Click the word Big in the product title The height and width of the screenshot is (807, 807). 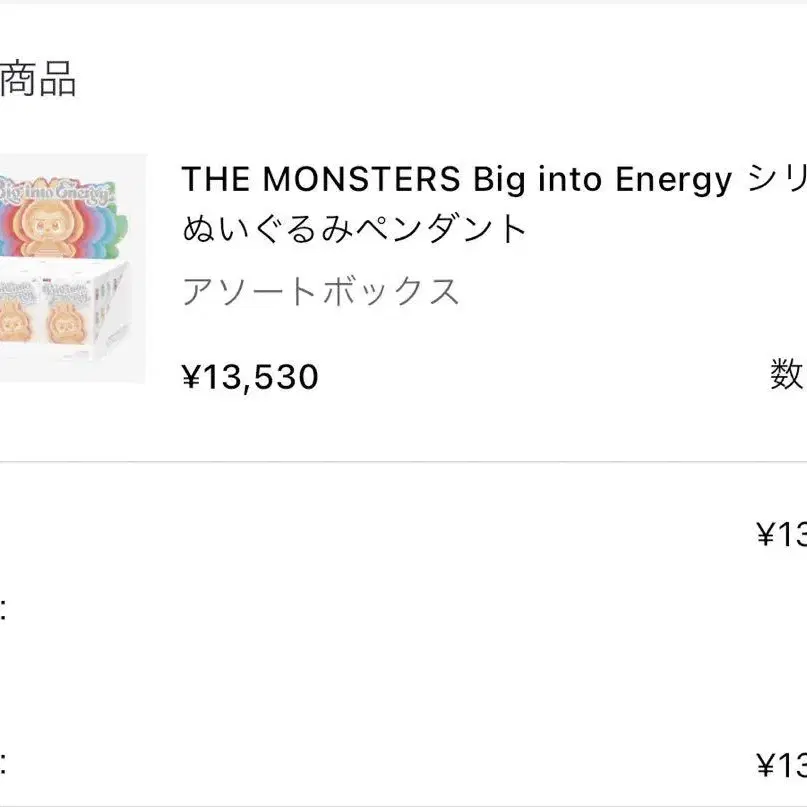(497, 180)
